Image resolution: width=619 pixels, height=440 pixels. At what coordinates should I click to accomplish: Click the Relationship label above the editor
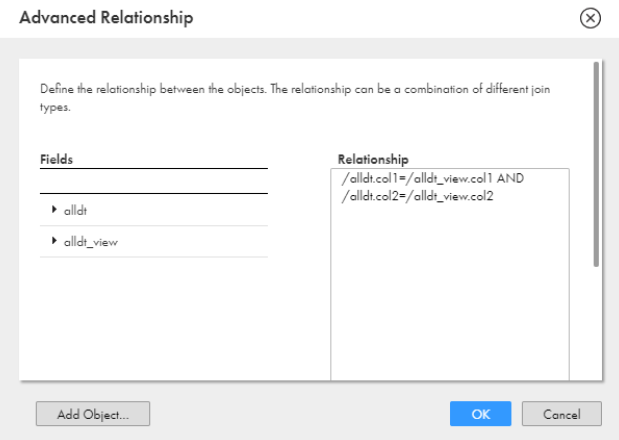(373, 159)
